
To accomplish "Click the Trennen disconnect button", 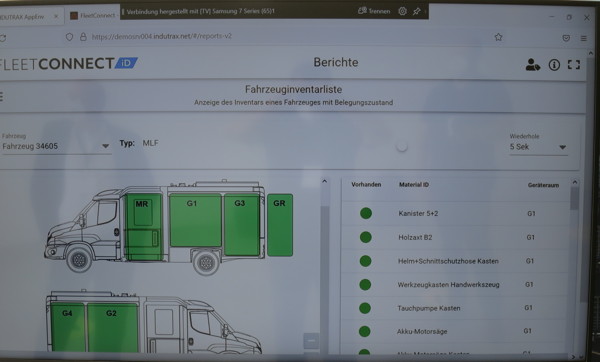I will click(x=373, y=11).
